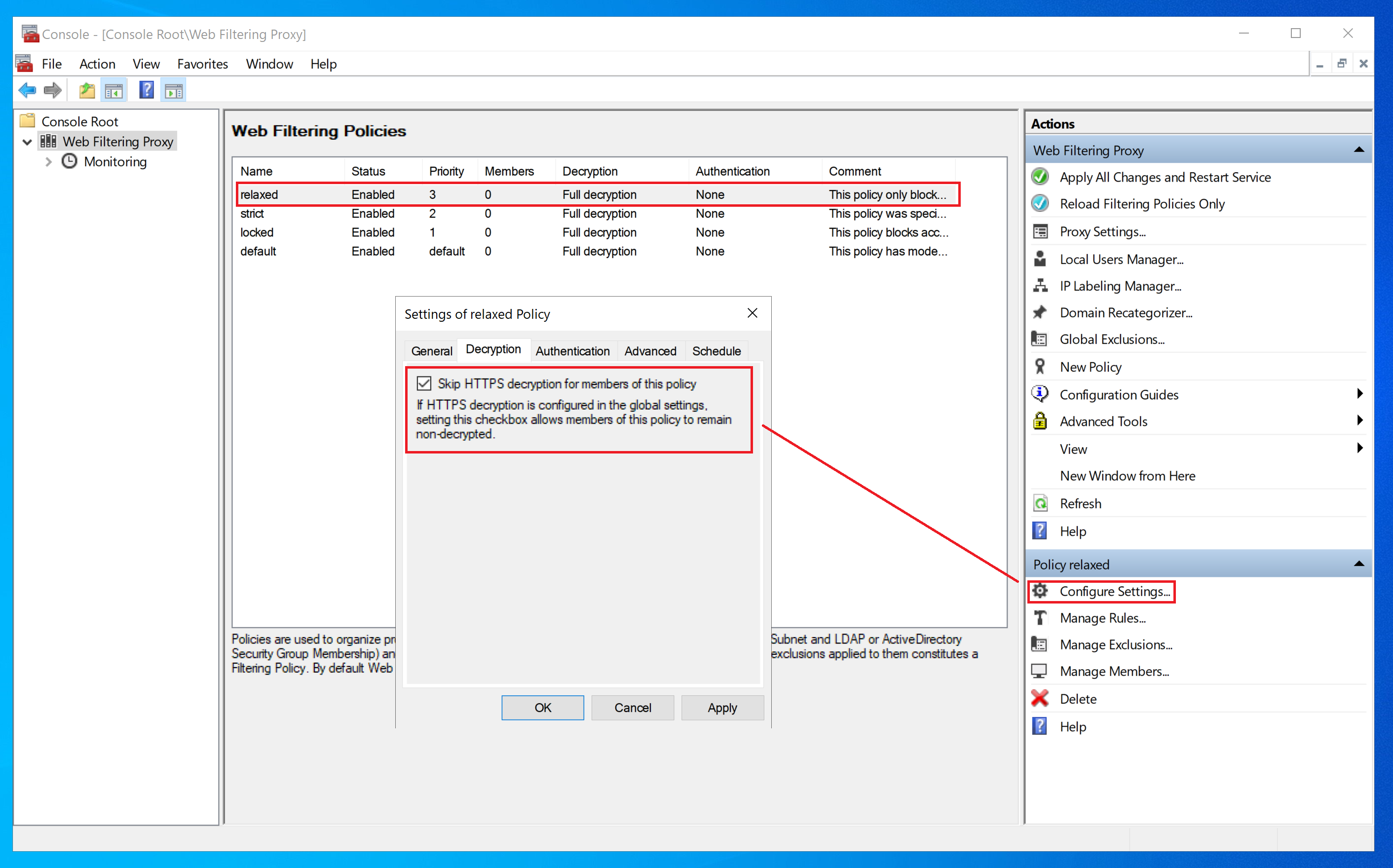Click the Apply All Changes and Restart Service icon

1040,176
